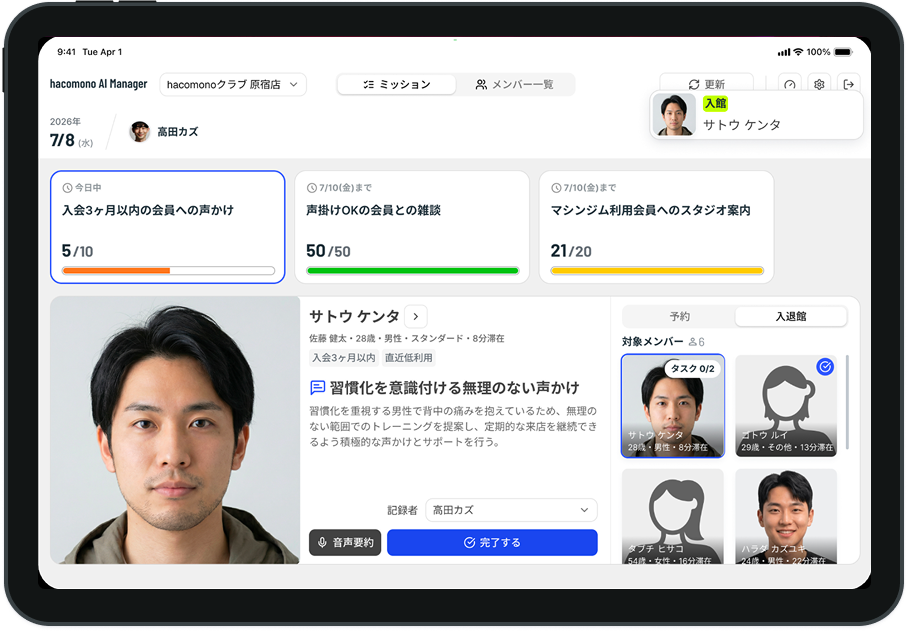Screen dimensions: 908x632
Task: Click 高田カズ staff avatar
Action: [x=139, y=132]
